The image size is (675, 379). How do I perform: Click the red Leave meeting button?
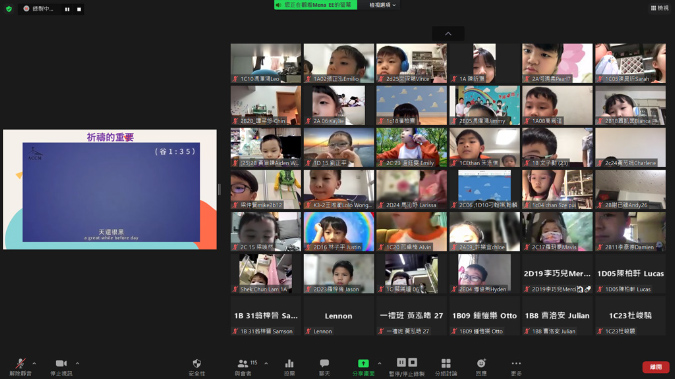[x=656, y=367]
